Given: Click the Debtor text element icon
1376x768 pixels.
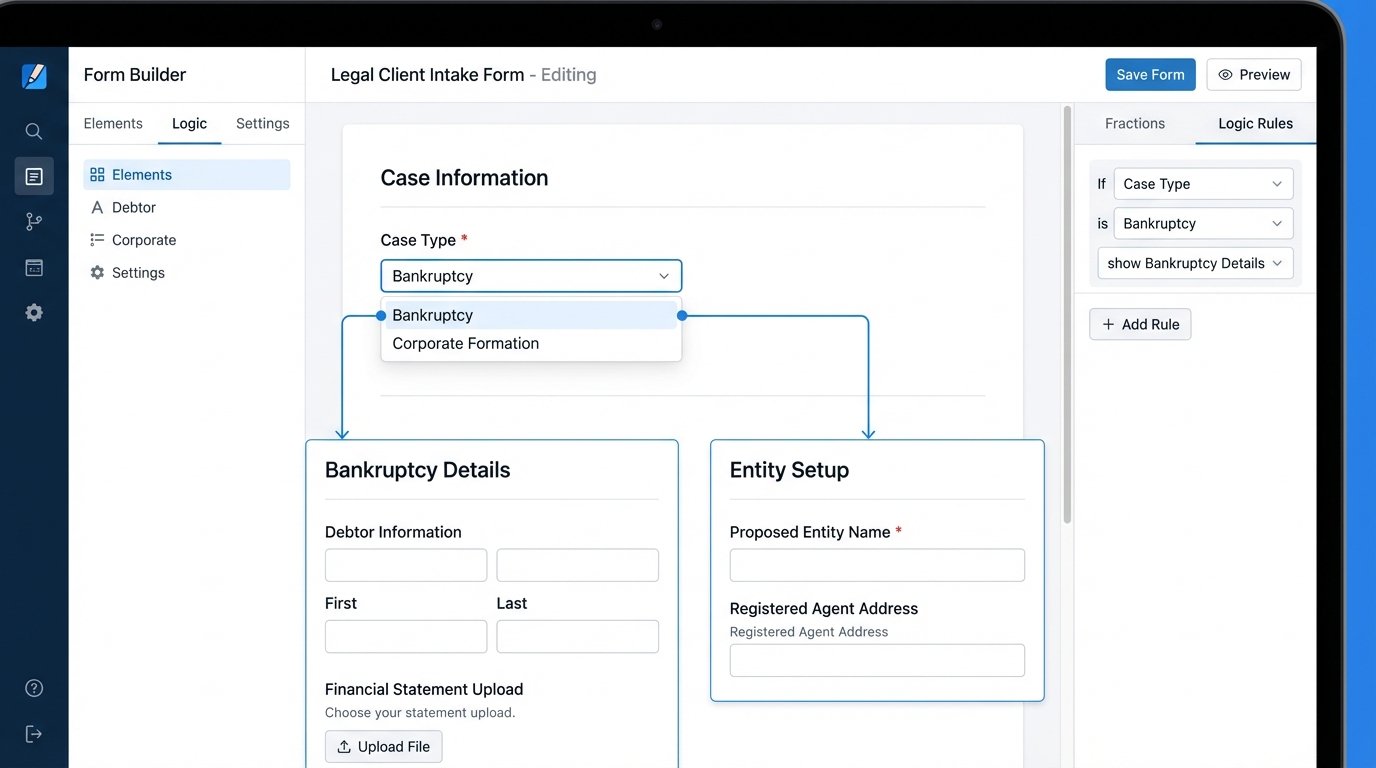Looking at the screenshot, I should pyautogui.click(x=97, y=207).
